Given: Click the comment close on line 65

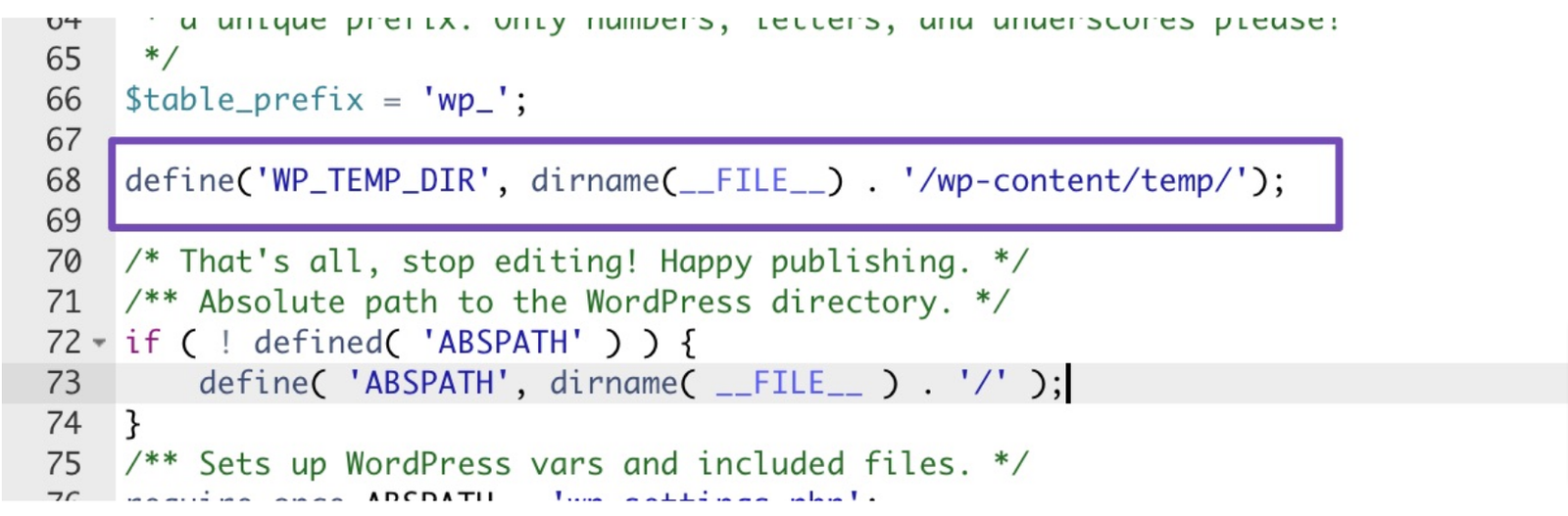Looking at the screenshot, I should [x=161, y=59].
